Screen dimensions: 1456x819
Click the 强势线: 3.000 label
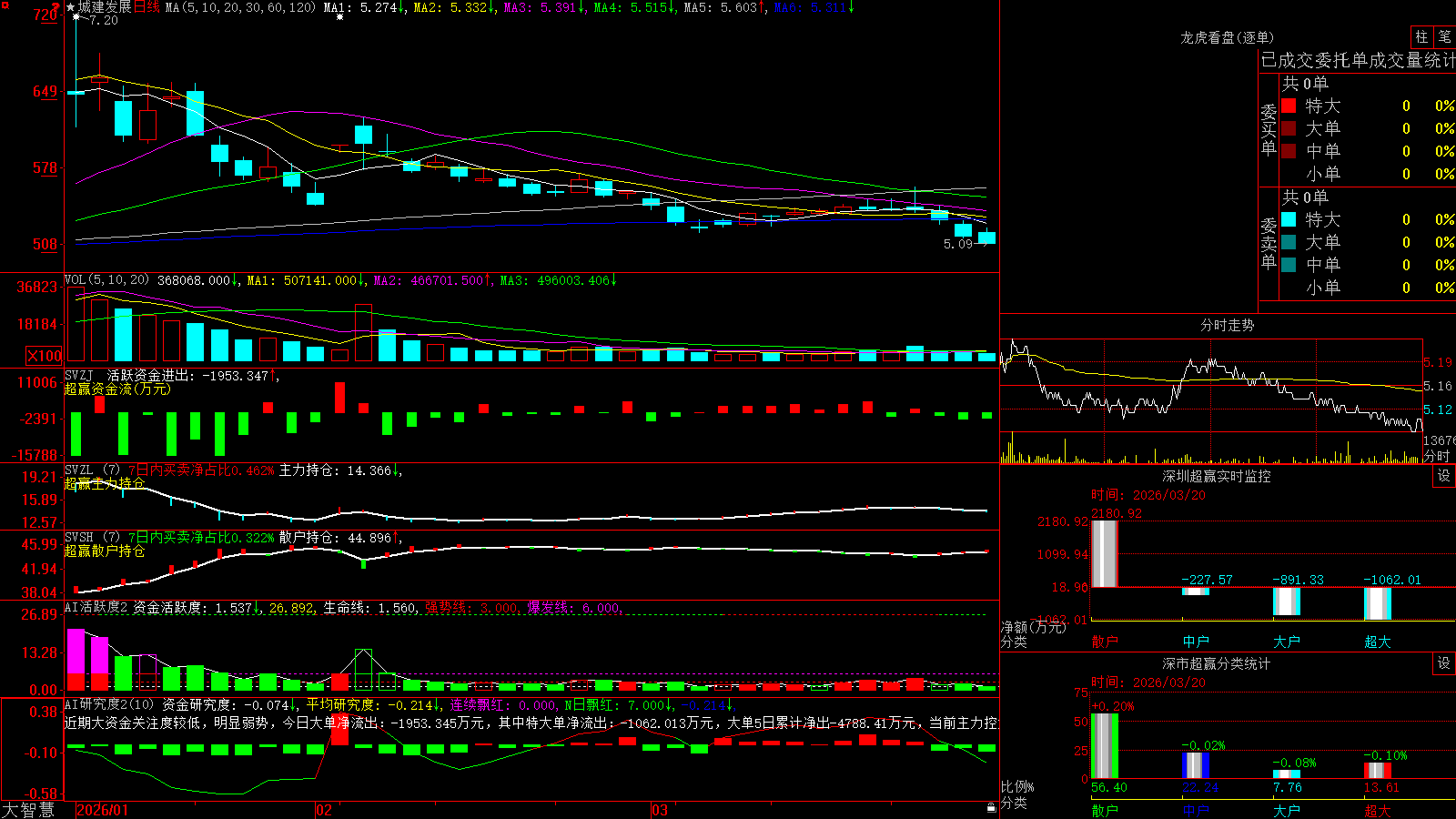[x=471, y=608]
